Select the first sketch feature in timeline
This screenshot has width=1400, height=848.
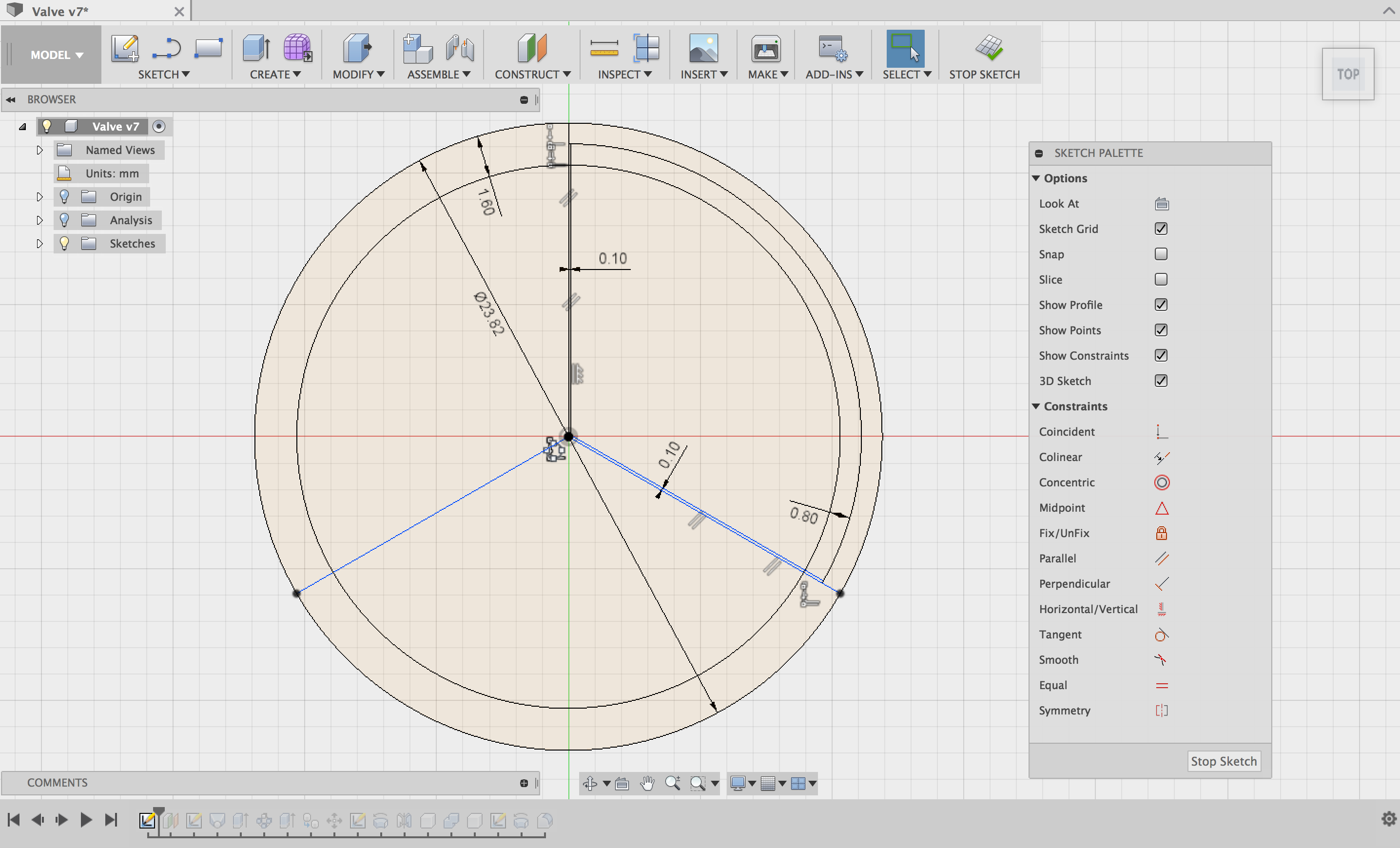point(147,820)
